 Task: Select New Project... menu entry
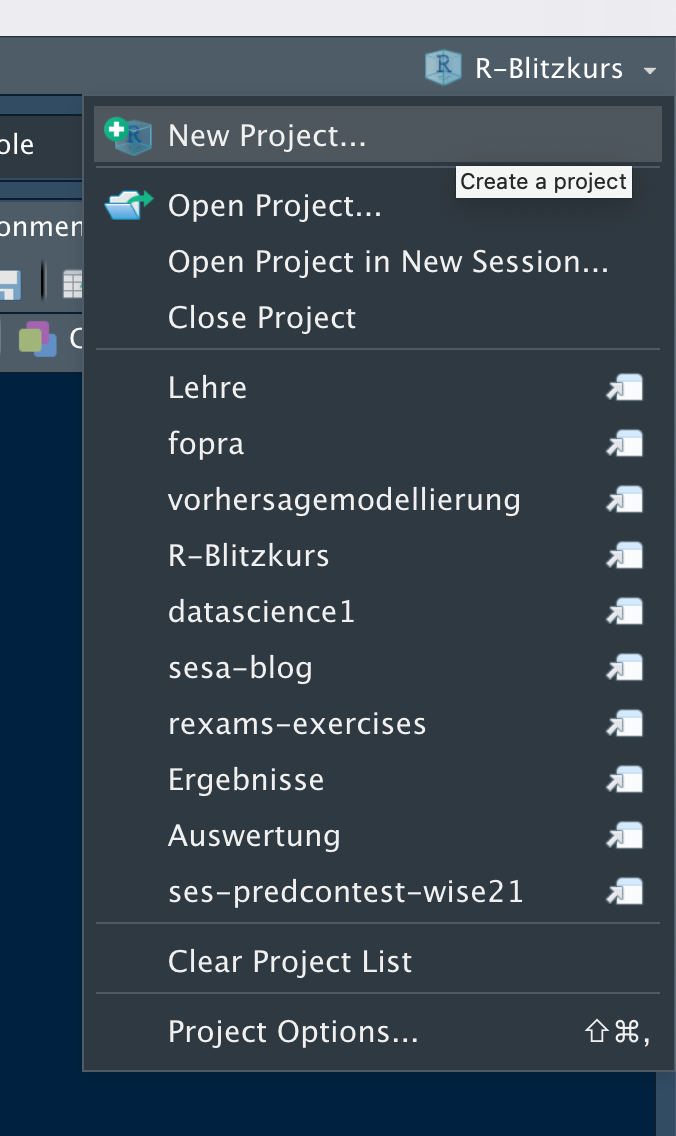coord(267,136)
